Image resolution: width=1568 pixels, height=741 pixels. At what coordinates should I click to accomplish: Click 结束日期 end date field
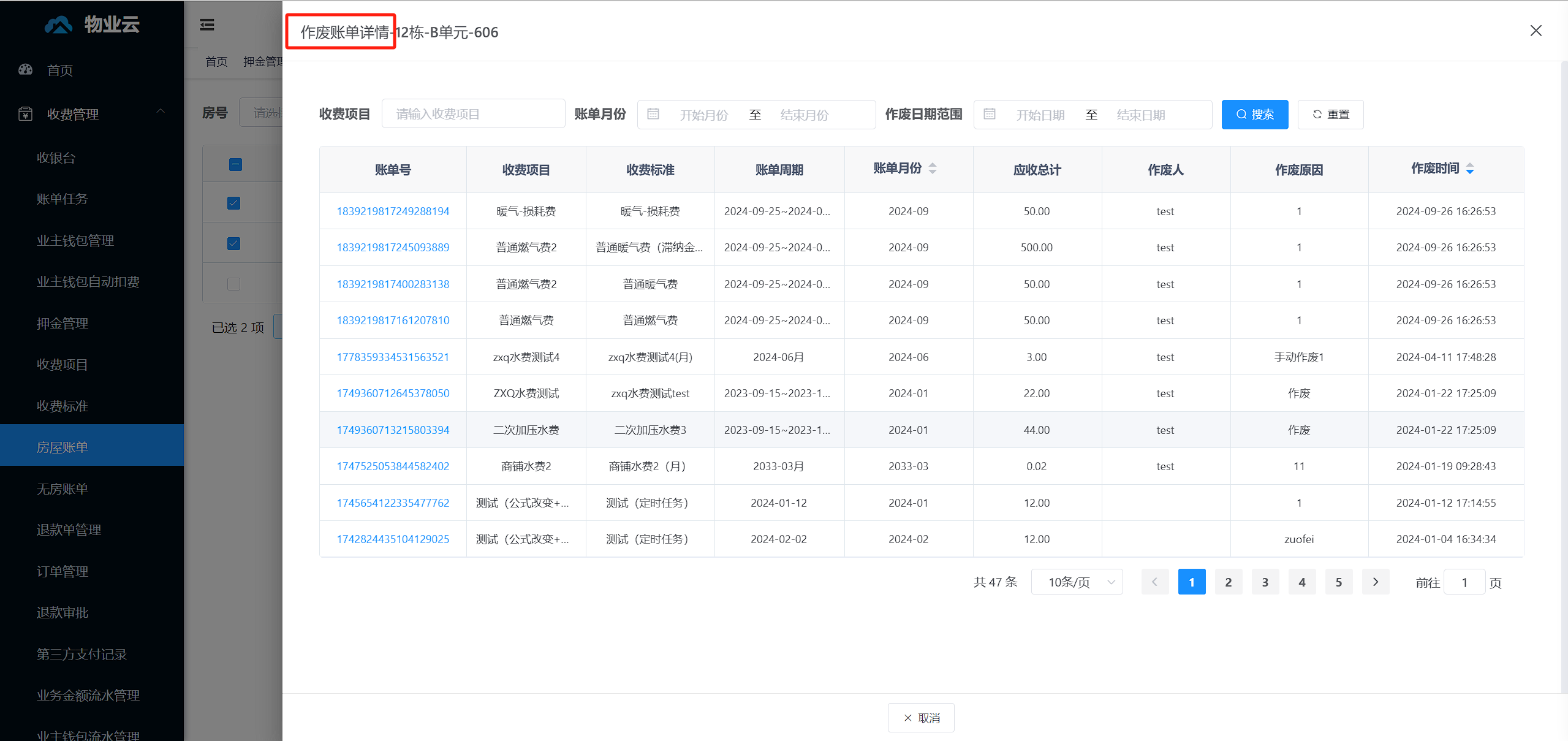pos(1141,115)
